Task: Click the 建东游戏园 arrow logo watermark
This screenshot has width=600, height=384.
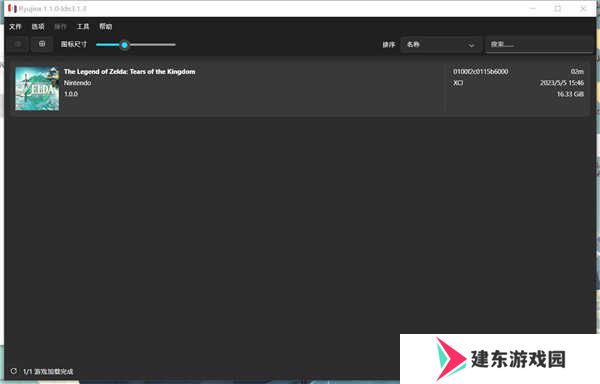Action: (x=450, y=359)
